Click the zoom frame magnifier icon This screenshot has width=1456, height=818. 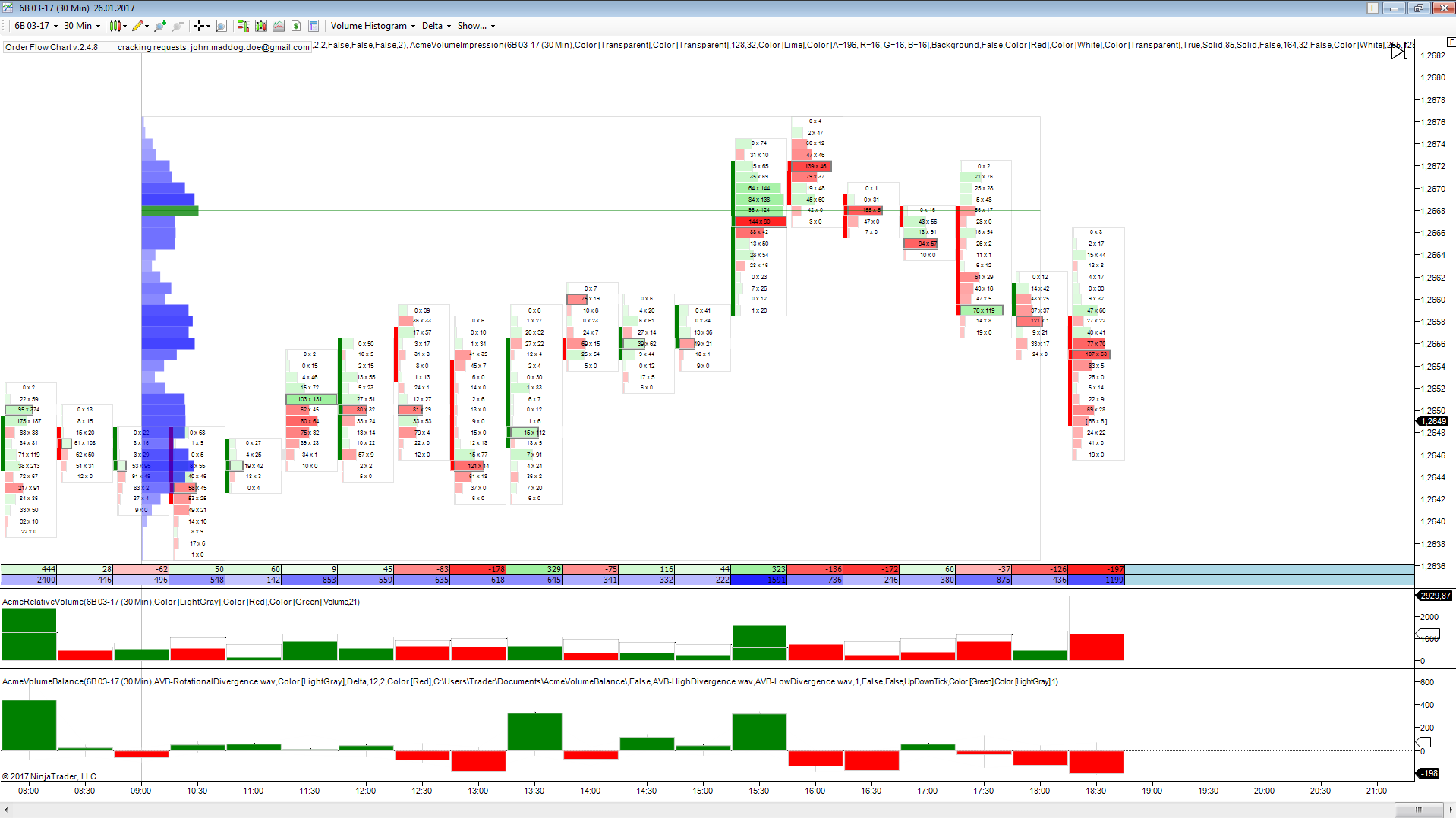point(221,26)
